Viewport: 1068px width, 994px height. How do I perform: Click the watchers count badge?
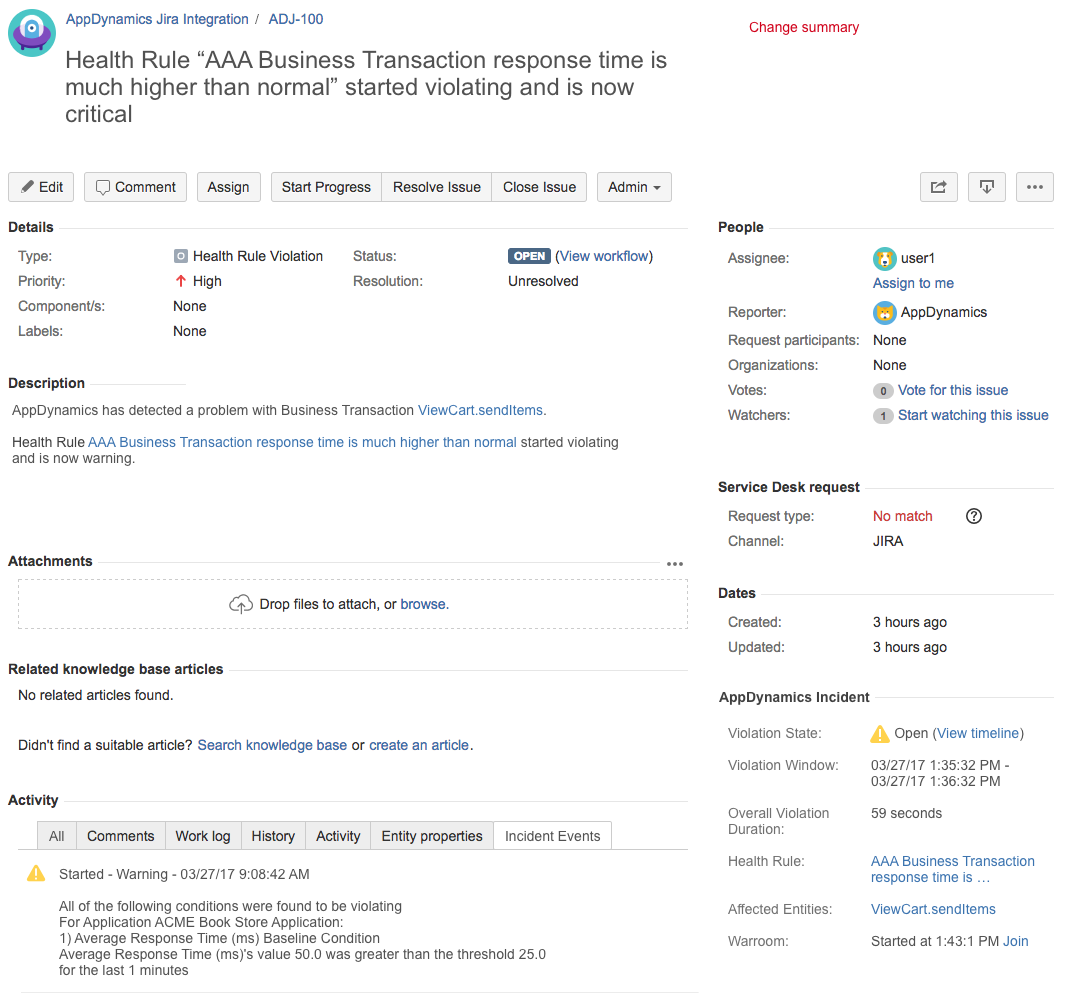click(x=883, y=416)
